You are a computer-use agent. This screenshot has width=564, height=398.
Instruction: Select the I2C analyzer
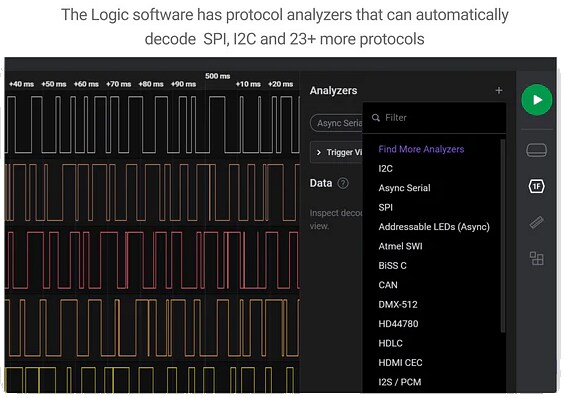pyautogui.click(x=385, y=168)
